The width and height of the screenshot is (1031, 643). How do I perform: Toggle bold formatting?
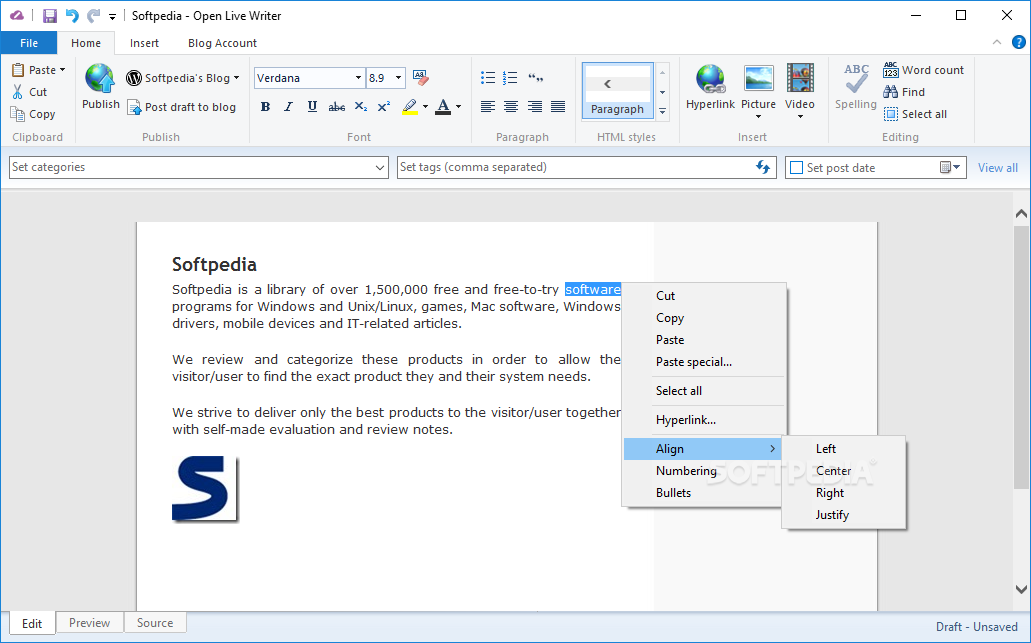tap(265, 107)
